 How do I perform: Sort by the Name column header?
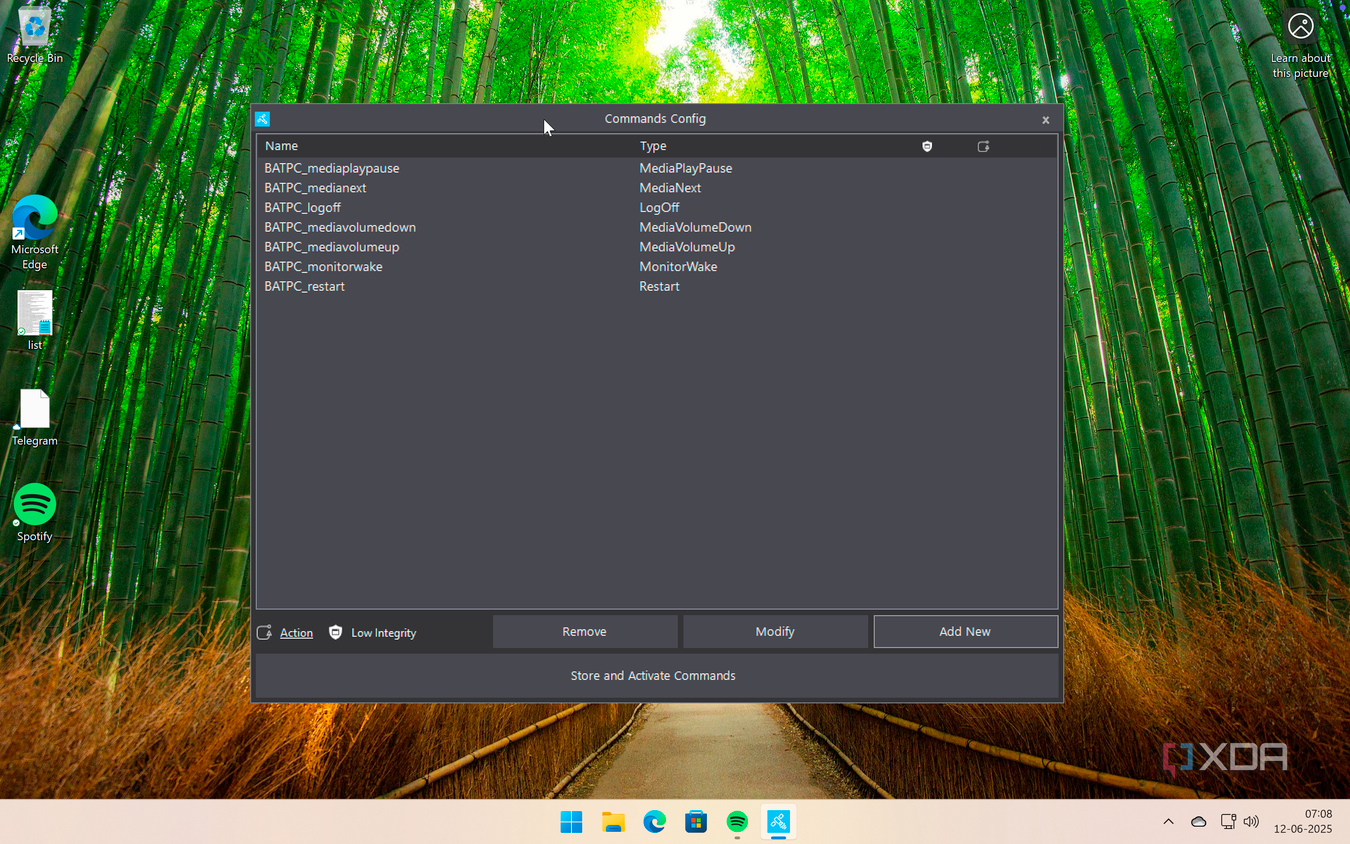point(281,146)
